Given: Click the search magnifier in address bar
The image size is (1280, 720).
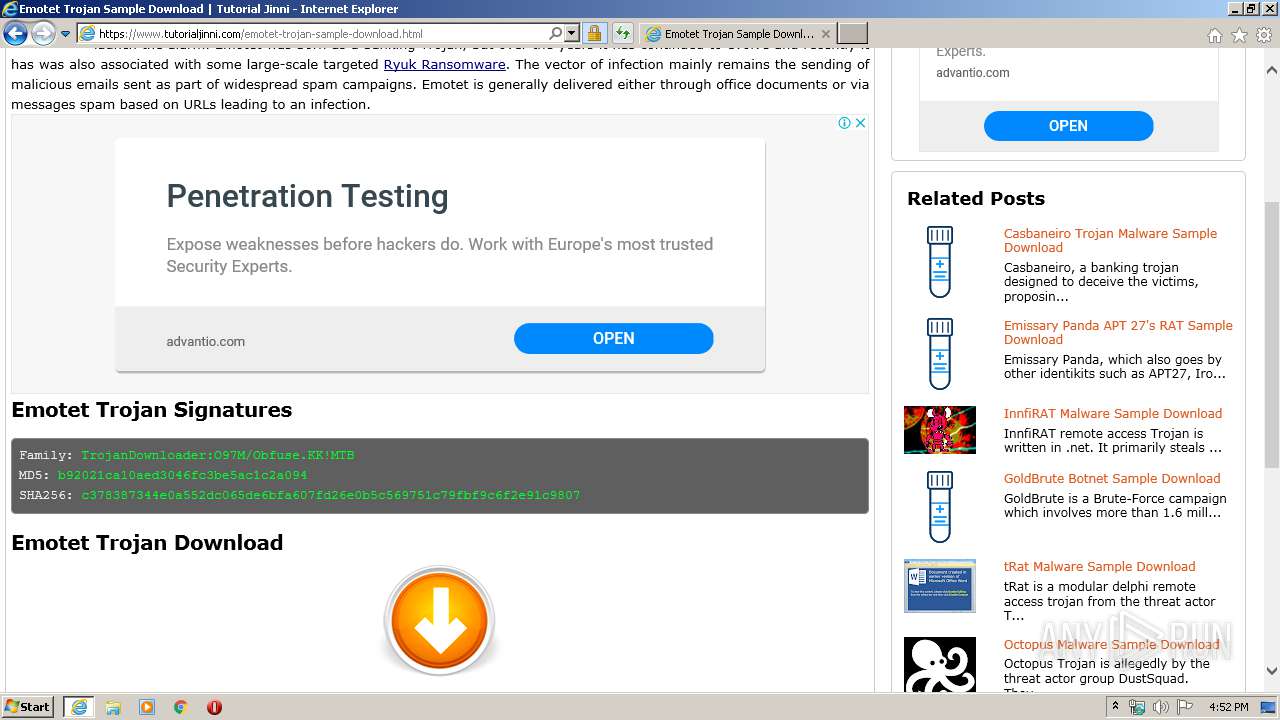Looking at the screenshot, I should [x=556, y=34].
